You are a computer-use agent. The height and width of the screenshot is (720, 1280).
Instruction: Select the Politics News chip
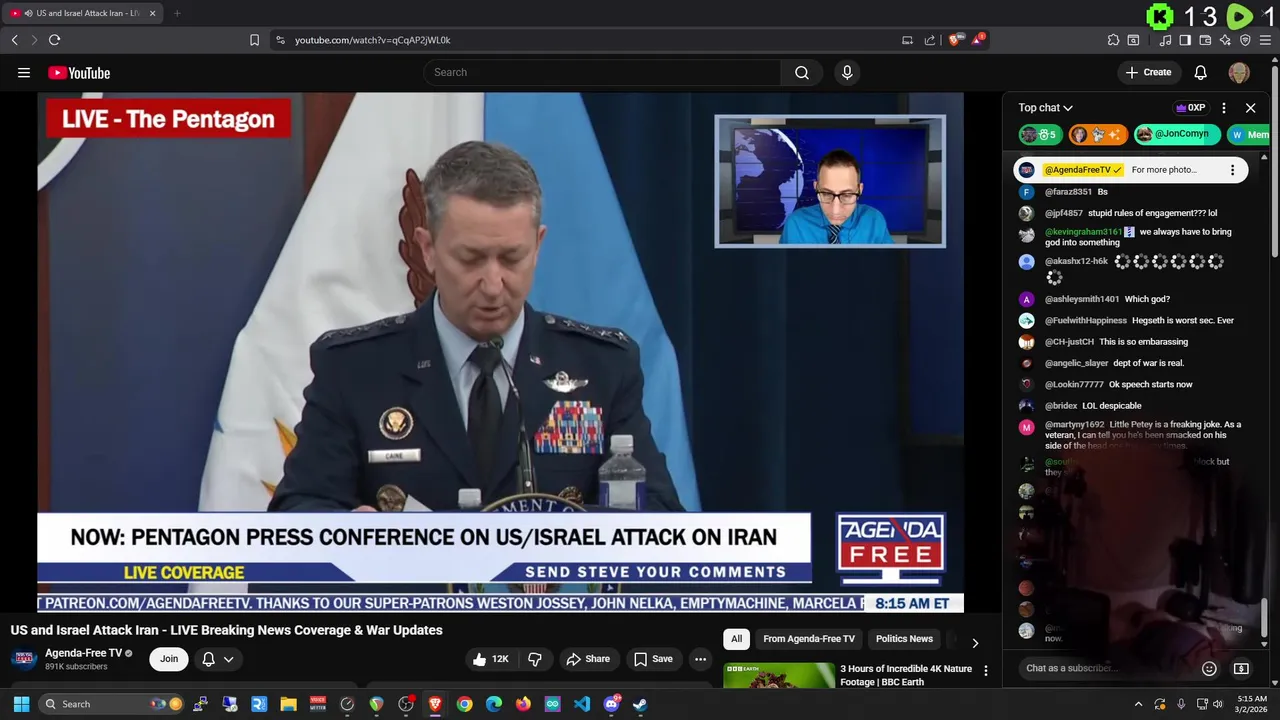pyautogui.click(x=904, y=639)
